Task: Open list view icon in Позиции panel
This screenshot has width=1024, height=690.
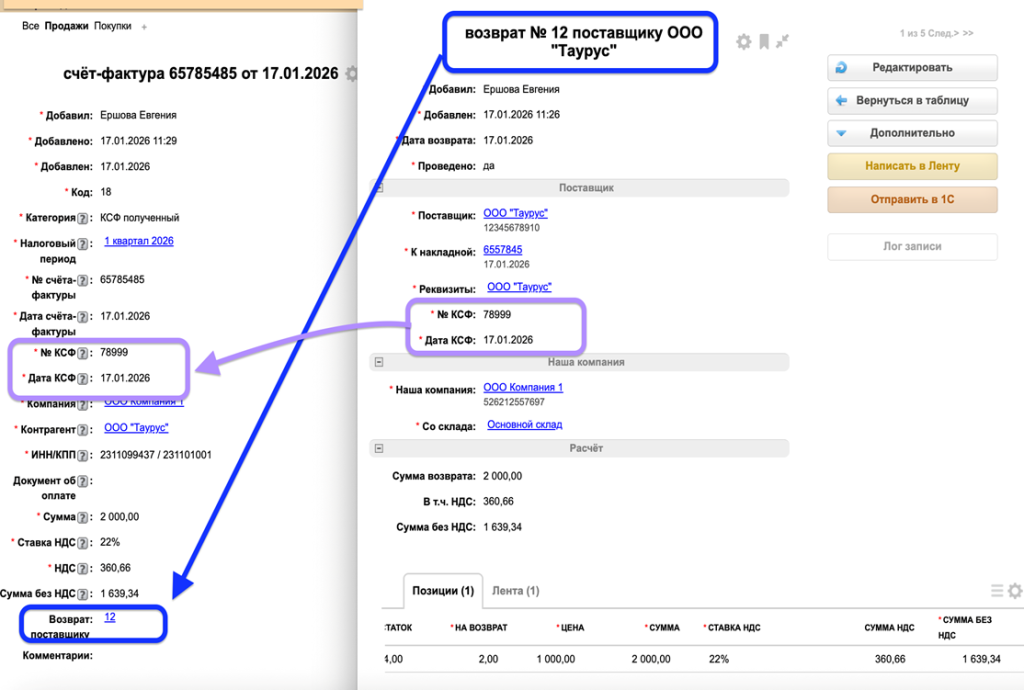Action: point(996,591)
